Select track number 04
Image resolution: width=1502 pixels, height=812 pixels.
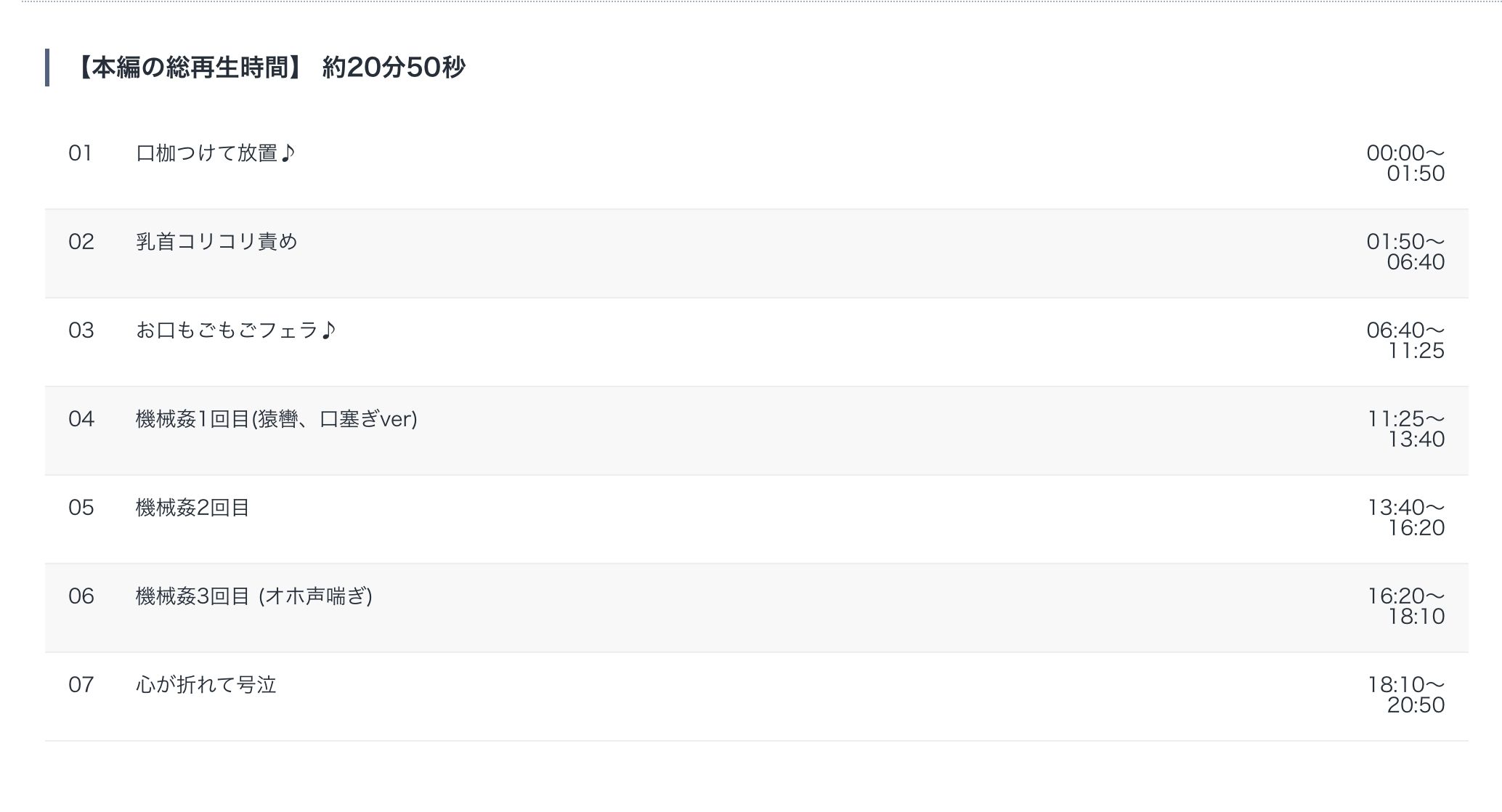click(x=81, y=419)
